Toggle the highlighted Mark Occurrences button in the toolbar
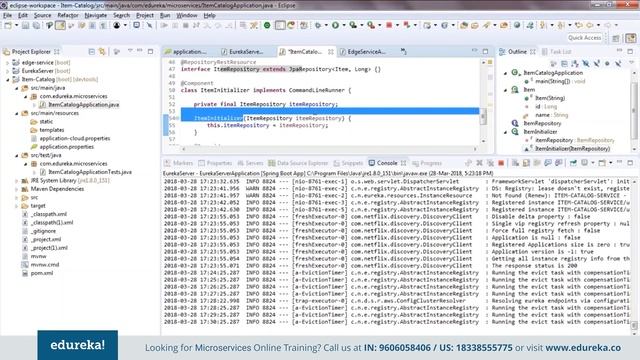The image size is (640, 360). tap(60, 25)
